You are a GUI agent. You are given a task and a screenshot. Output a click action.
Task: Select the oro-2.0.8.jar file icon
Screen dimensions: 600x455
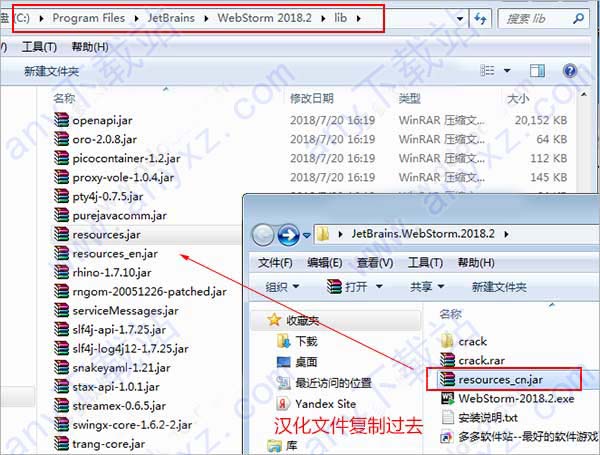pos(61,139)
